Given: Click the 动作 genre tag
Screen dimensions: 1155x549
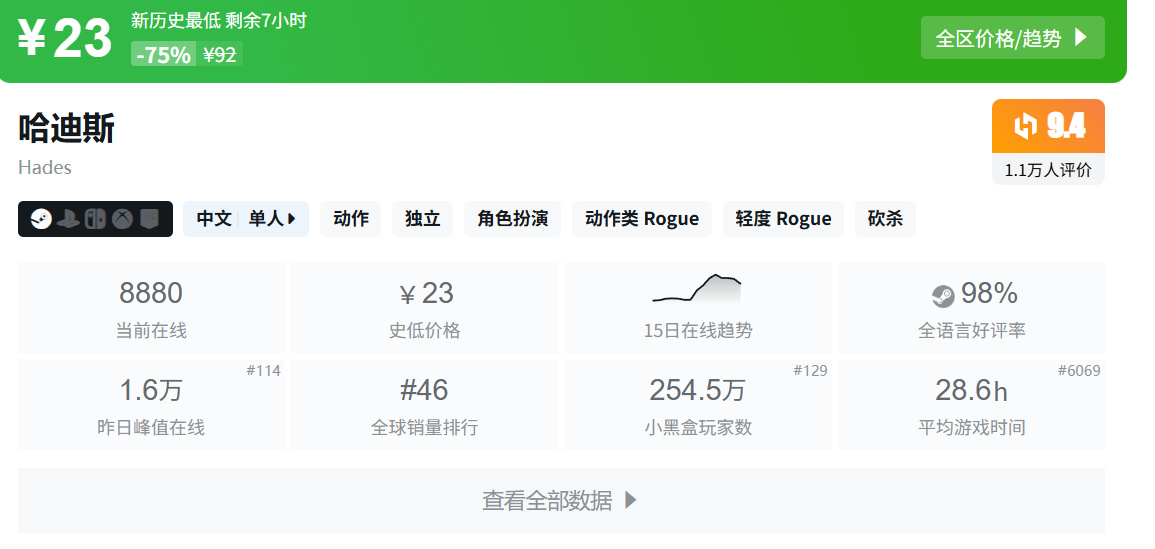Looking at the screenshot, I should pyautogui.click(x=351, y=219).
